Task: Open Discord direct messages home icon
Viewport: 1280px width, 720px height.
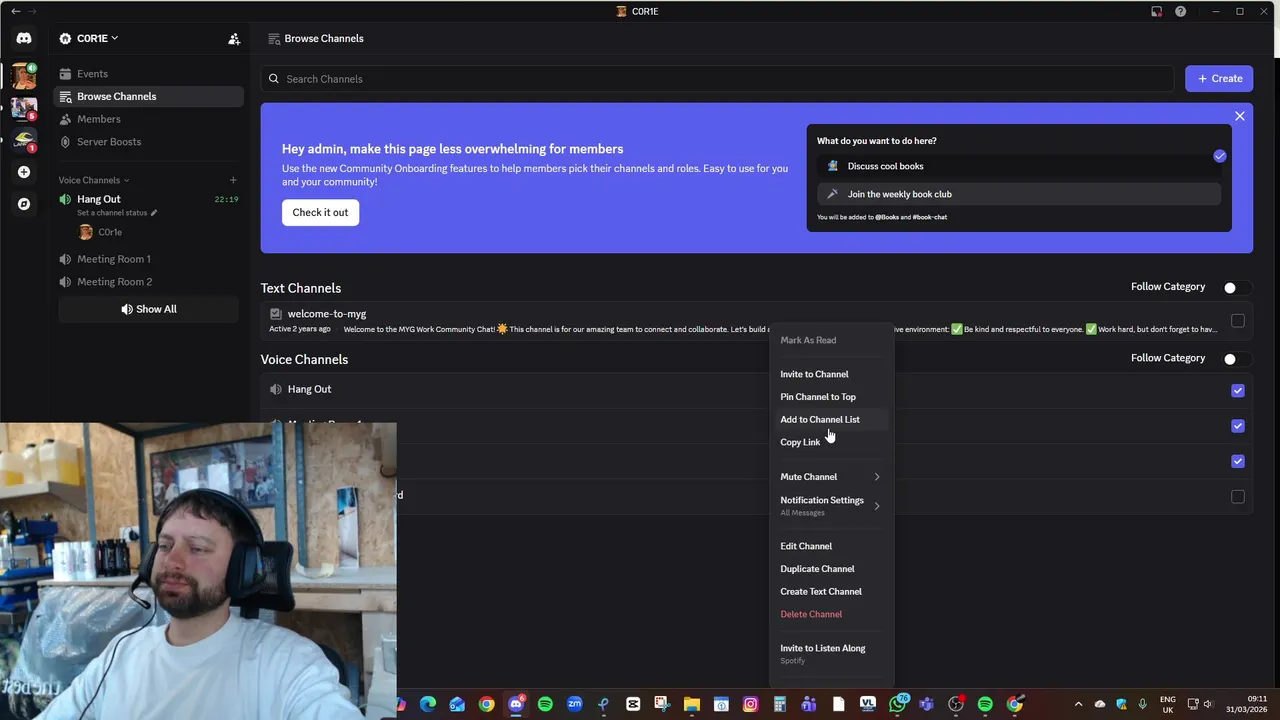Action: pyautogui.click(x=24, y=38)
